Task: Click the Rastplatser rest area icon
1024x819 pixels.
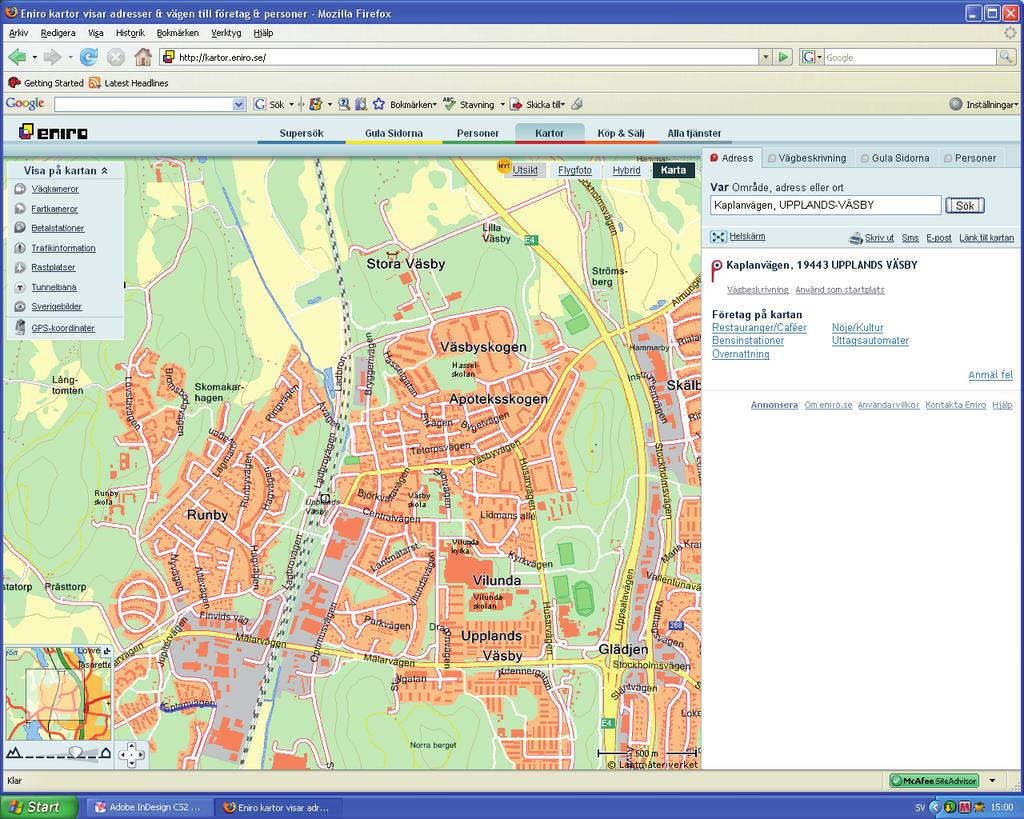Action: coord(20,268)
